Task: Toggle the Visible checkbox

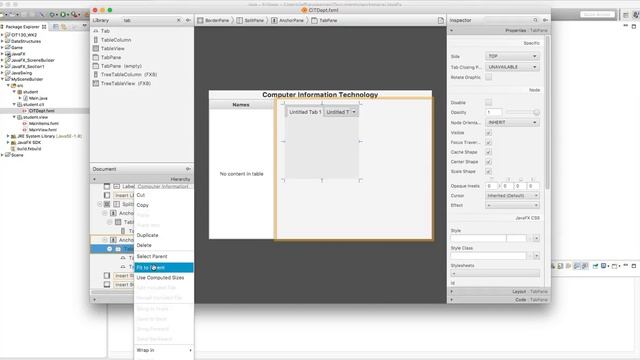Action: (x=489, y=133)
